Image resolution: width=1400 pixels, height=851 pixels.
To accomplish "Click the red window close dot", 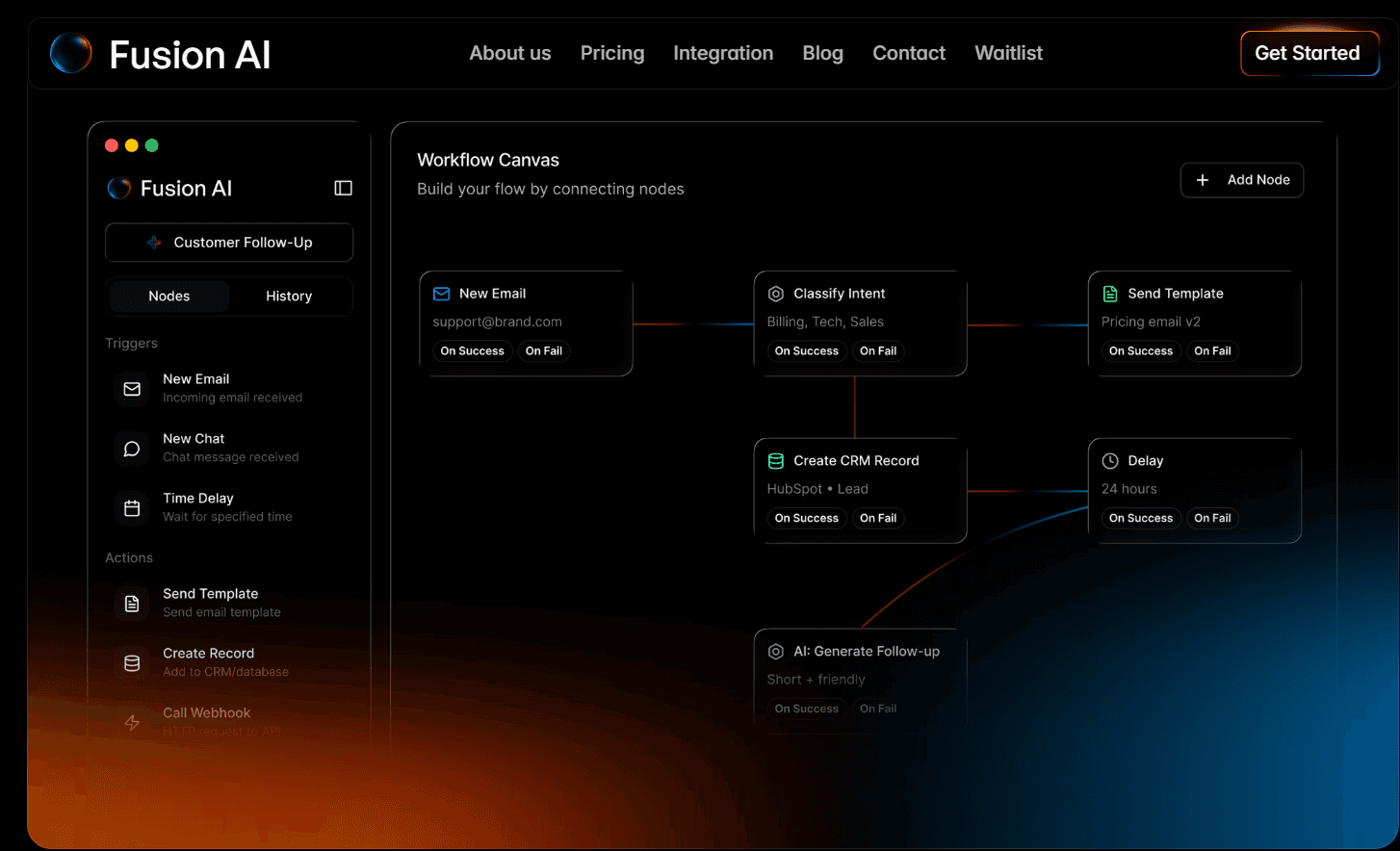I will (x=112, y=145).
